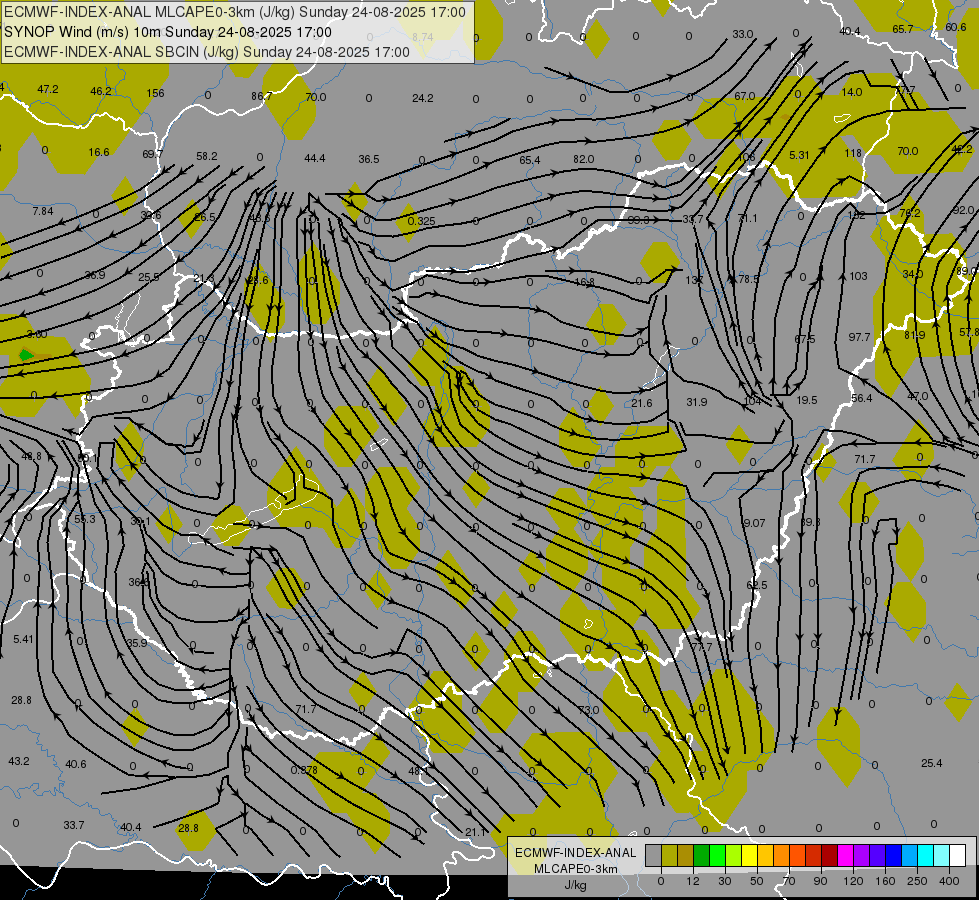Click the dark red legend swatch after 90

(829, 856)
